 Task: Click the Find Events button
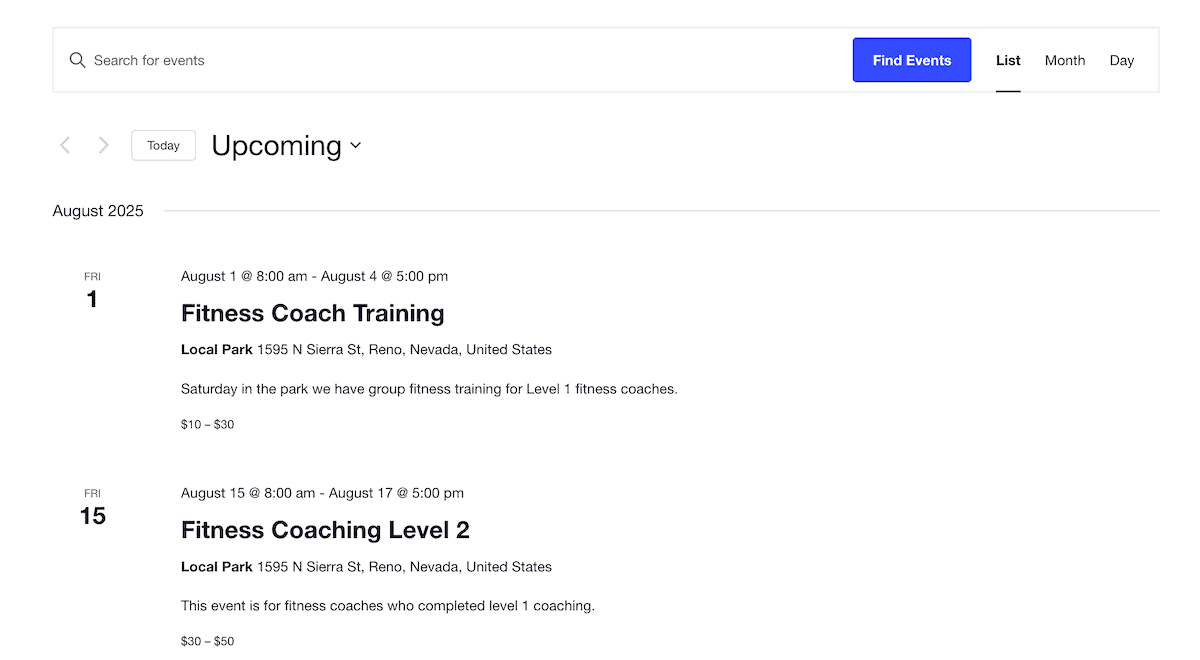[911, 60]
